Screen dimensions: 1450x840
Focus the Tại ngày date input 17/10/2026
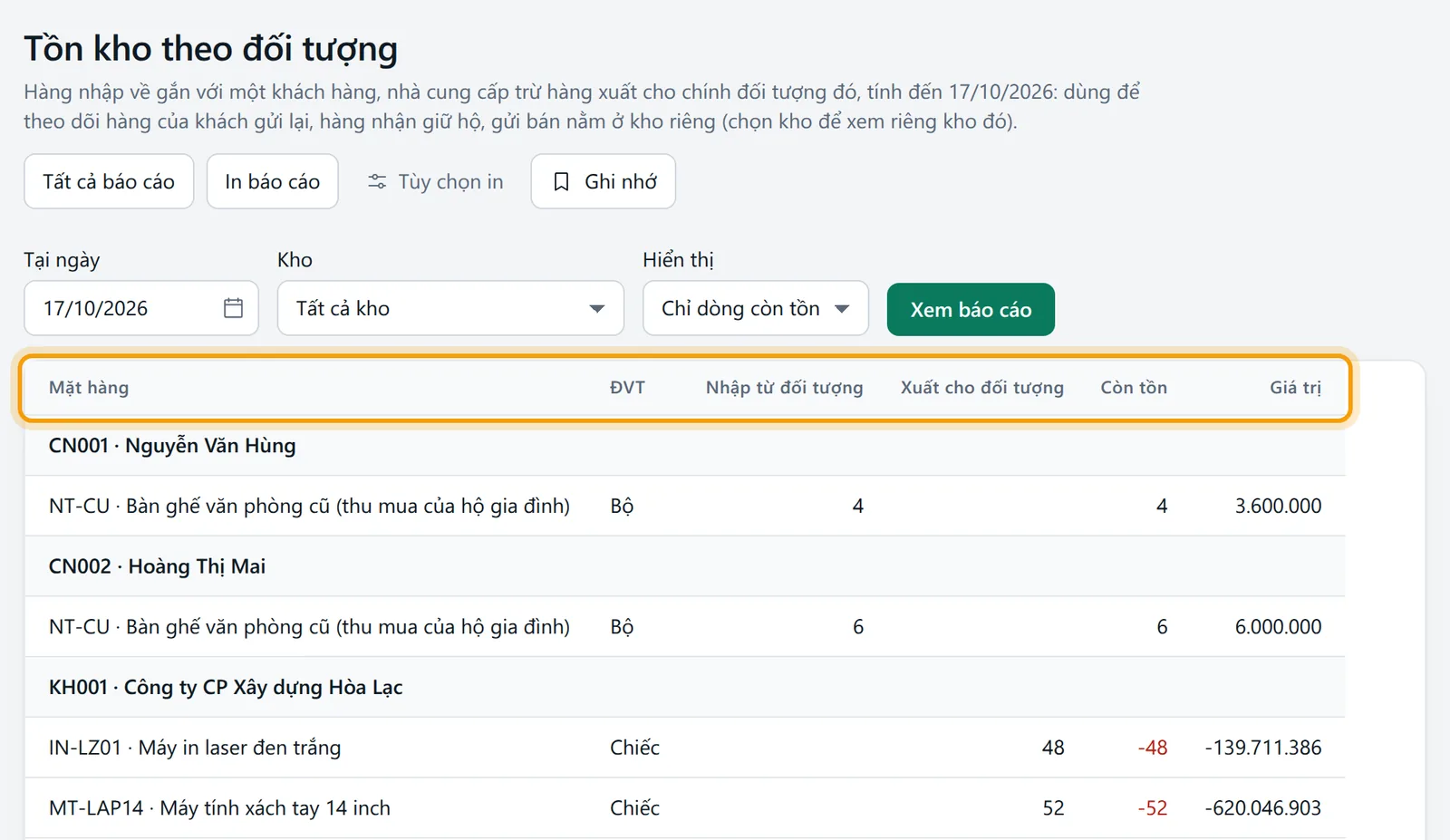(x=141, y=308)
